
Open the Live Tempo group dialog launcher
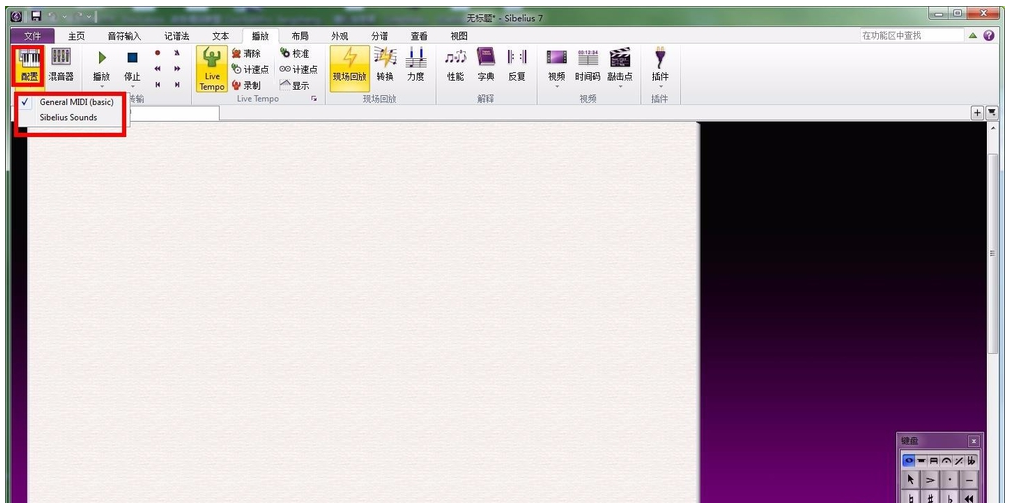314,99
